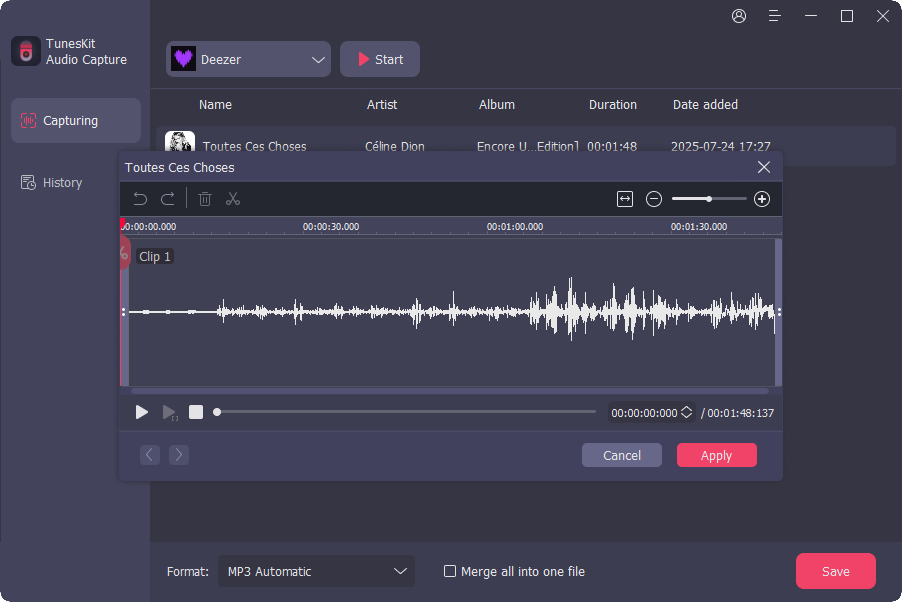Enable Merge all into one file
Viewport: 902px width, 602px height.
(451, 571)
